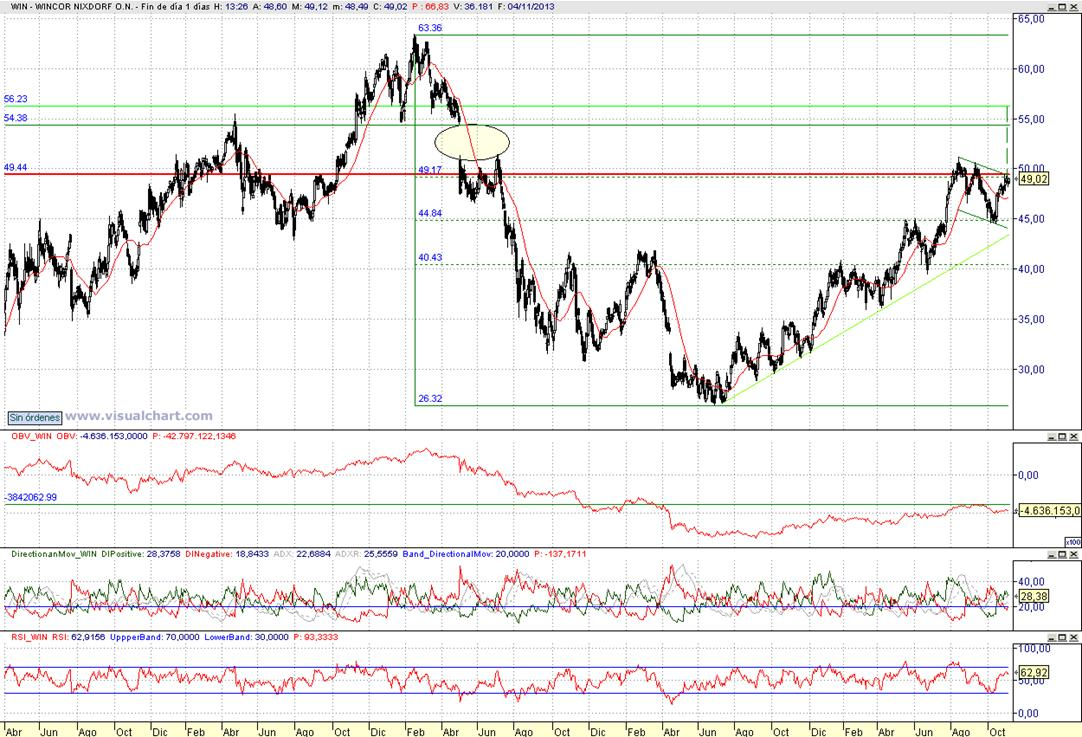Viewport: 1082px width, 737px height.
Task: Minimize the WIN price chart panel
Action: tap(1052, 6)
